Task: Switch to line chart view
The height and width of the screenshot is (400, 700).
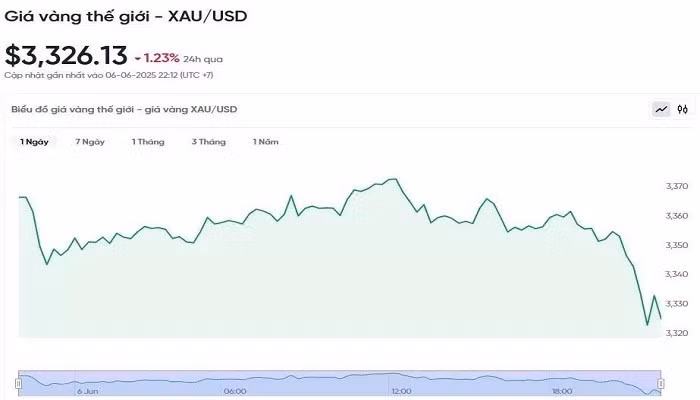Action: (661, 109)
